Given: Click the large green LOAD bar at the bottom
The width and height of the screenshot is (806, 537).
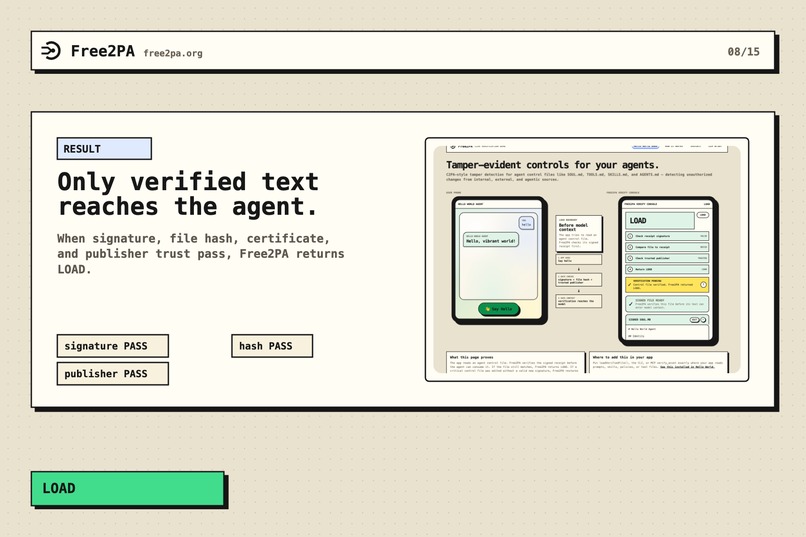Looking at the screenshot, I should point(127,488).
